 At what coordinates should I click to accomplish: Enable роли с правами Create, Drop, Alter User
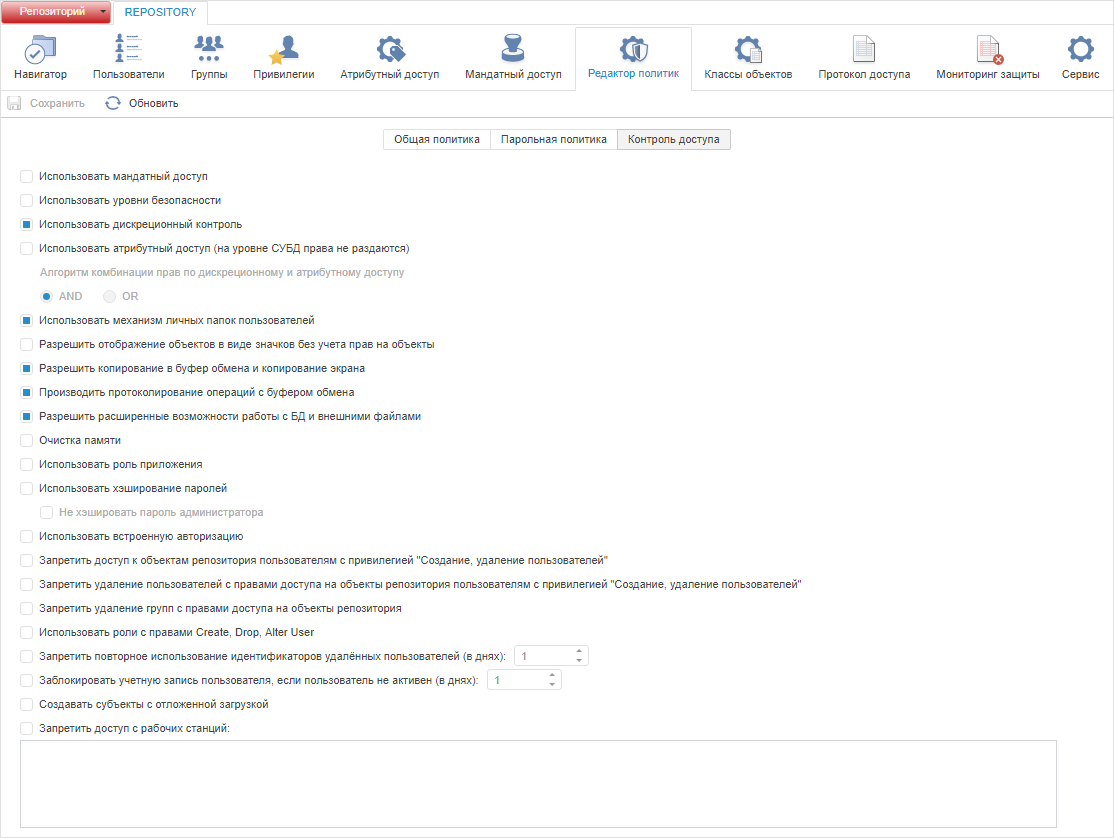(26, 633)
